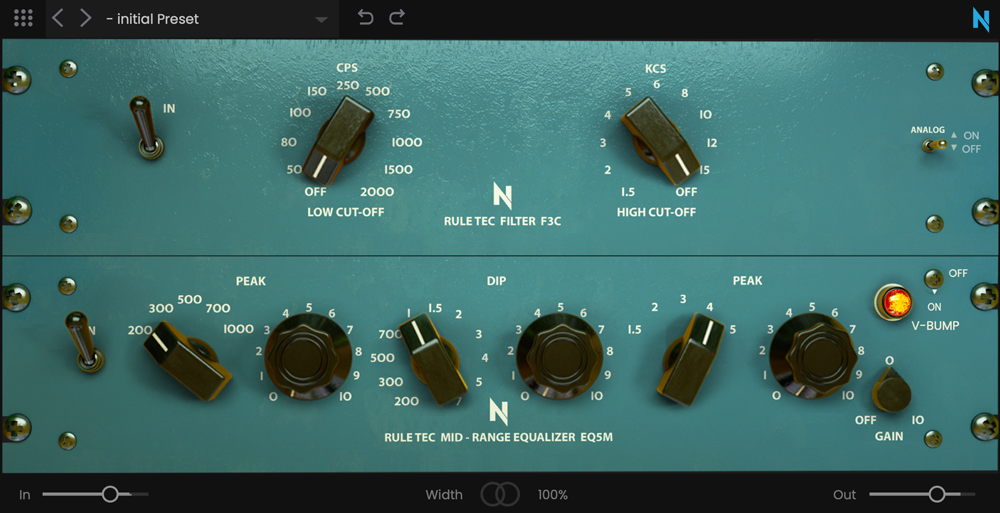
Task: Click the In level slider handle
Action: [110, 494]
